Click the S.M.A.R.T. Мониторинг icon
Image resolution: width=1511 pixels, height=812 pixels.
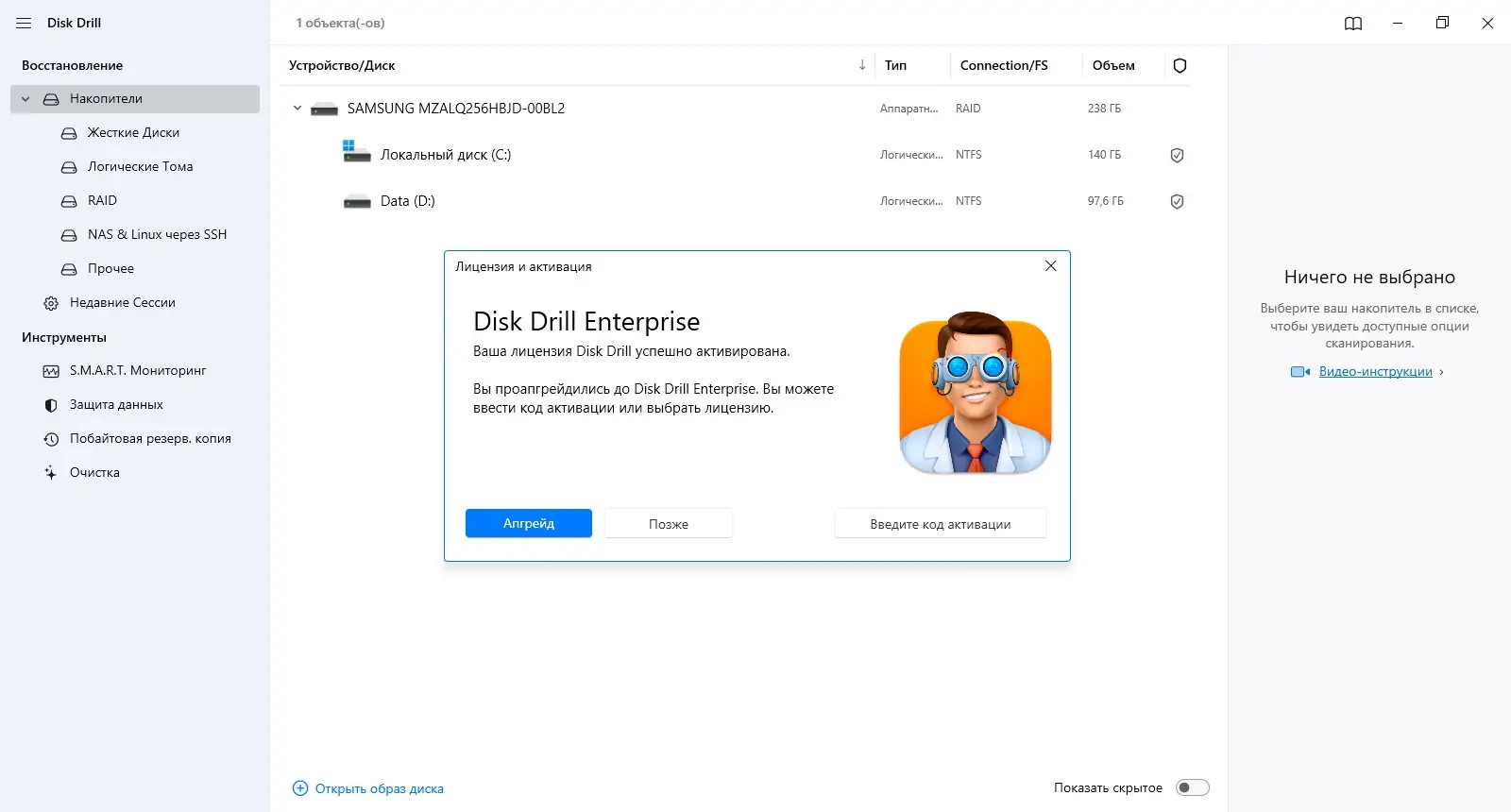51,371
